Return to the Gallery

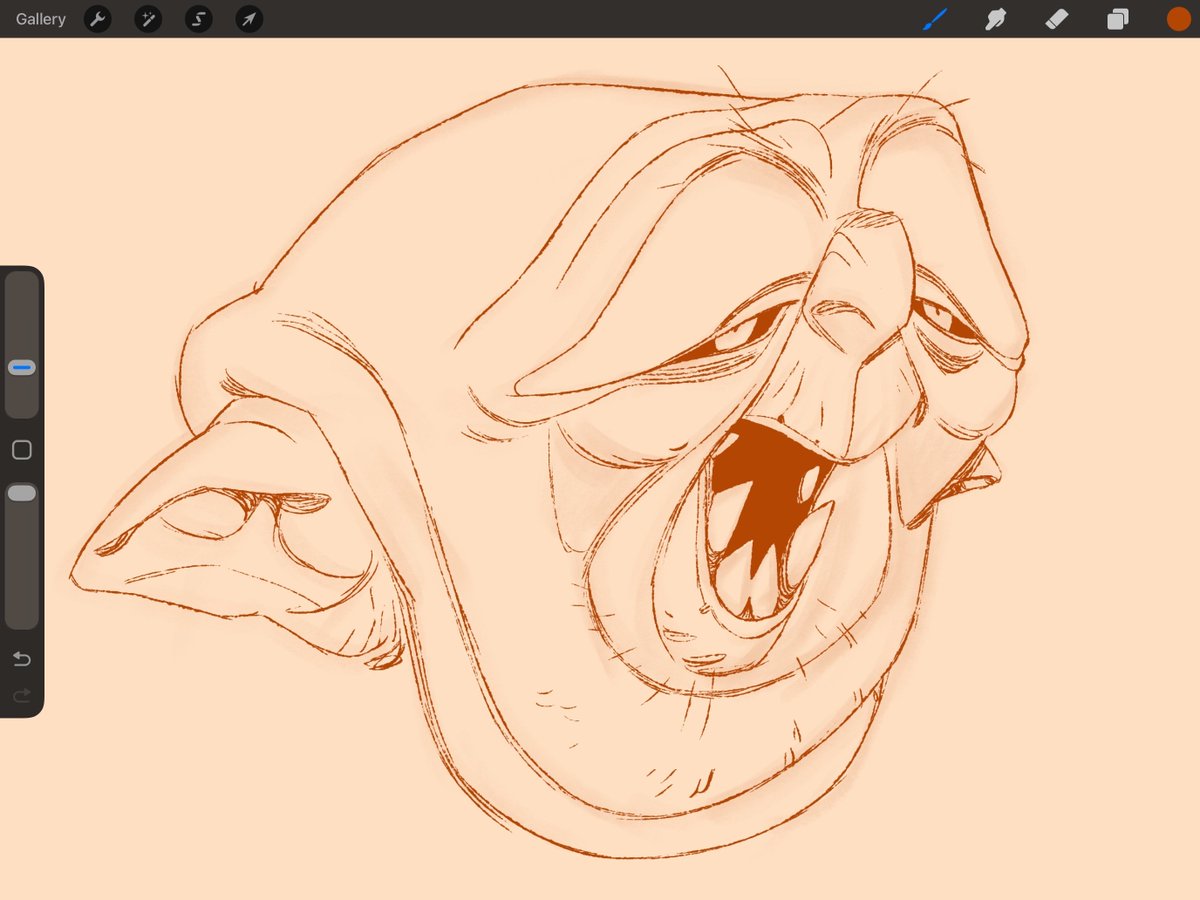41,19
